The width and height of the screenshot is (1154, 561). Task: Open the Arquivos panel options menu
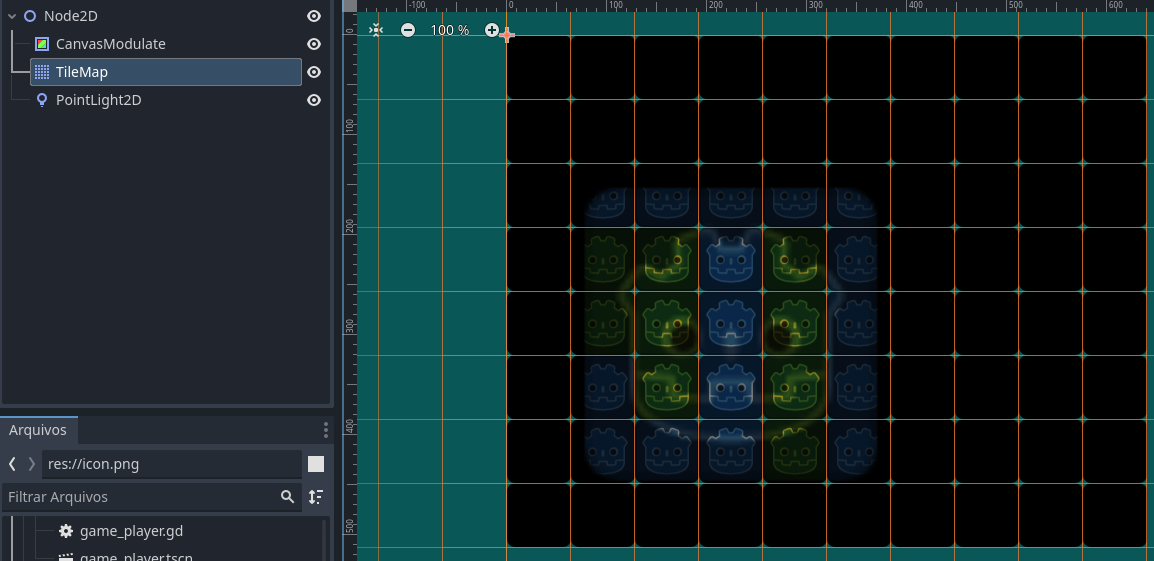(x=326, y=430)
